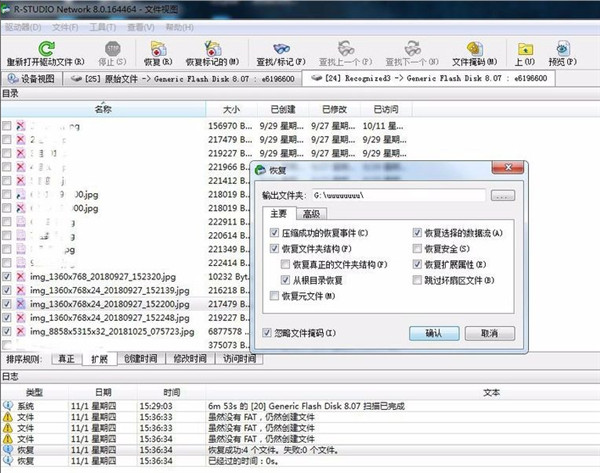
Task: Click the 恢复(R) recover toolbar icon
Action: click(x=158, y=49)
